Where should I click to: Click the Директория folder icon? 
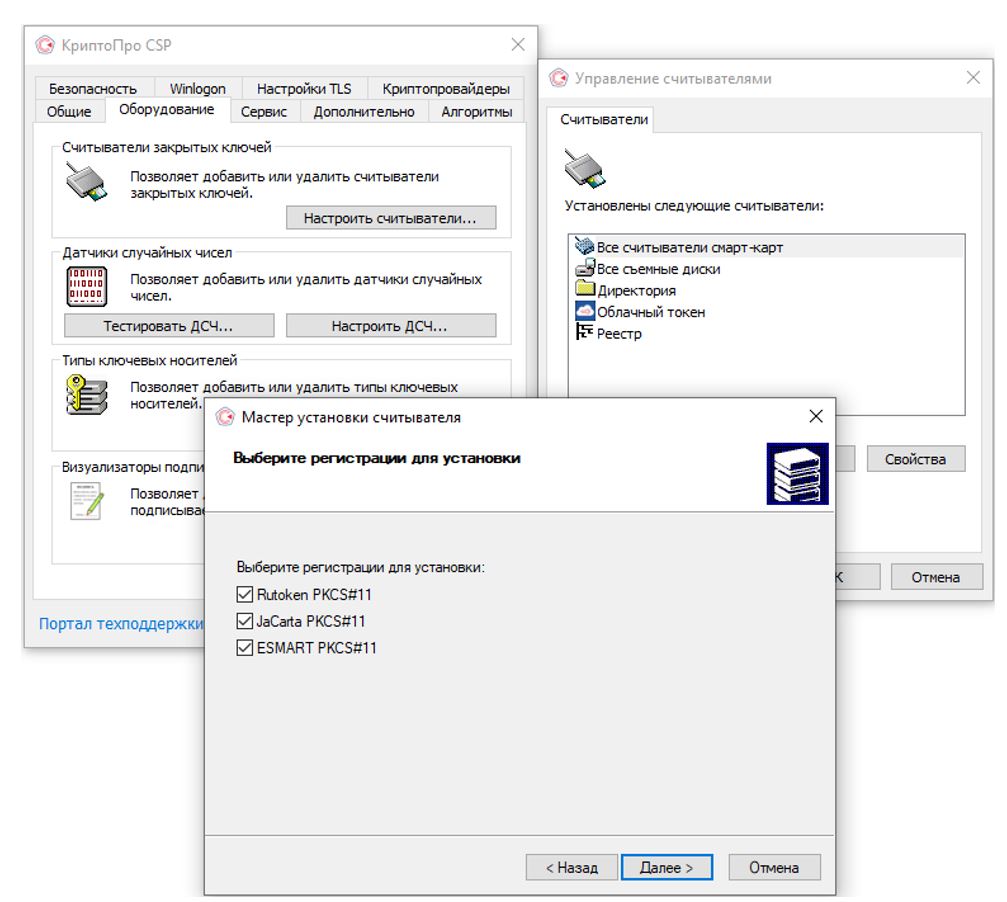(x=585, y=289)
